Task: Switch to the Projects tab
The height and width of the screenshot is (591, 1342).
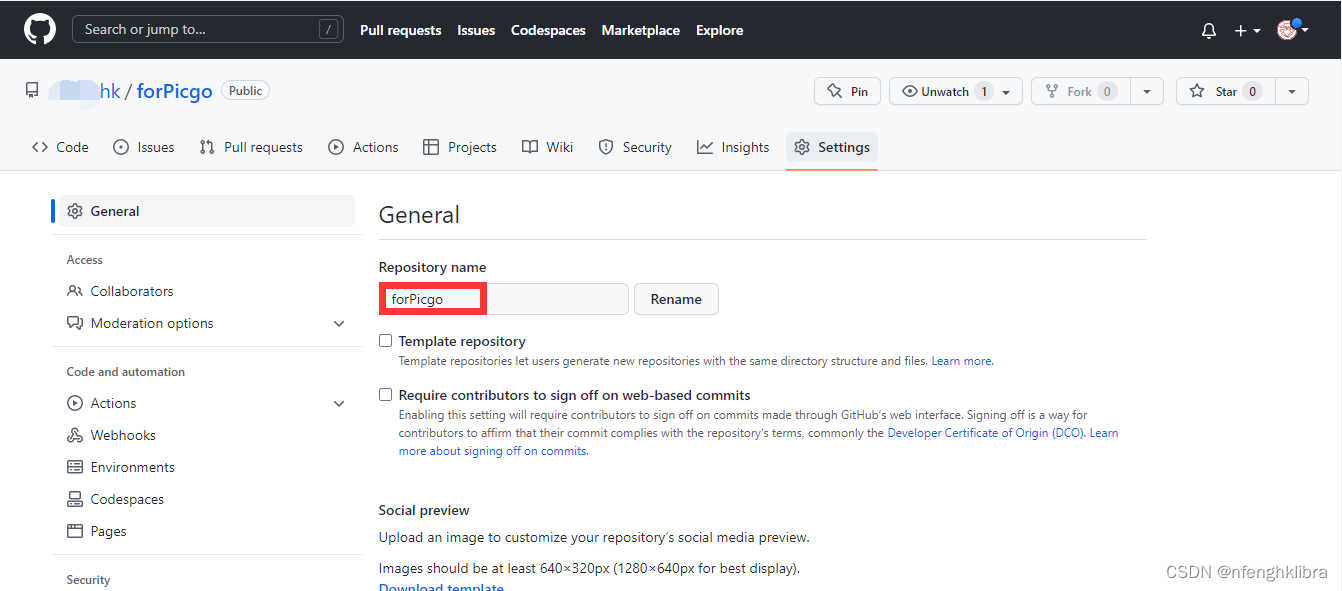Action: (x=460, y=147)
